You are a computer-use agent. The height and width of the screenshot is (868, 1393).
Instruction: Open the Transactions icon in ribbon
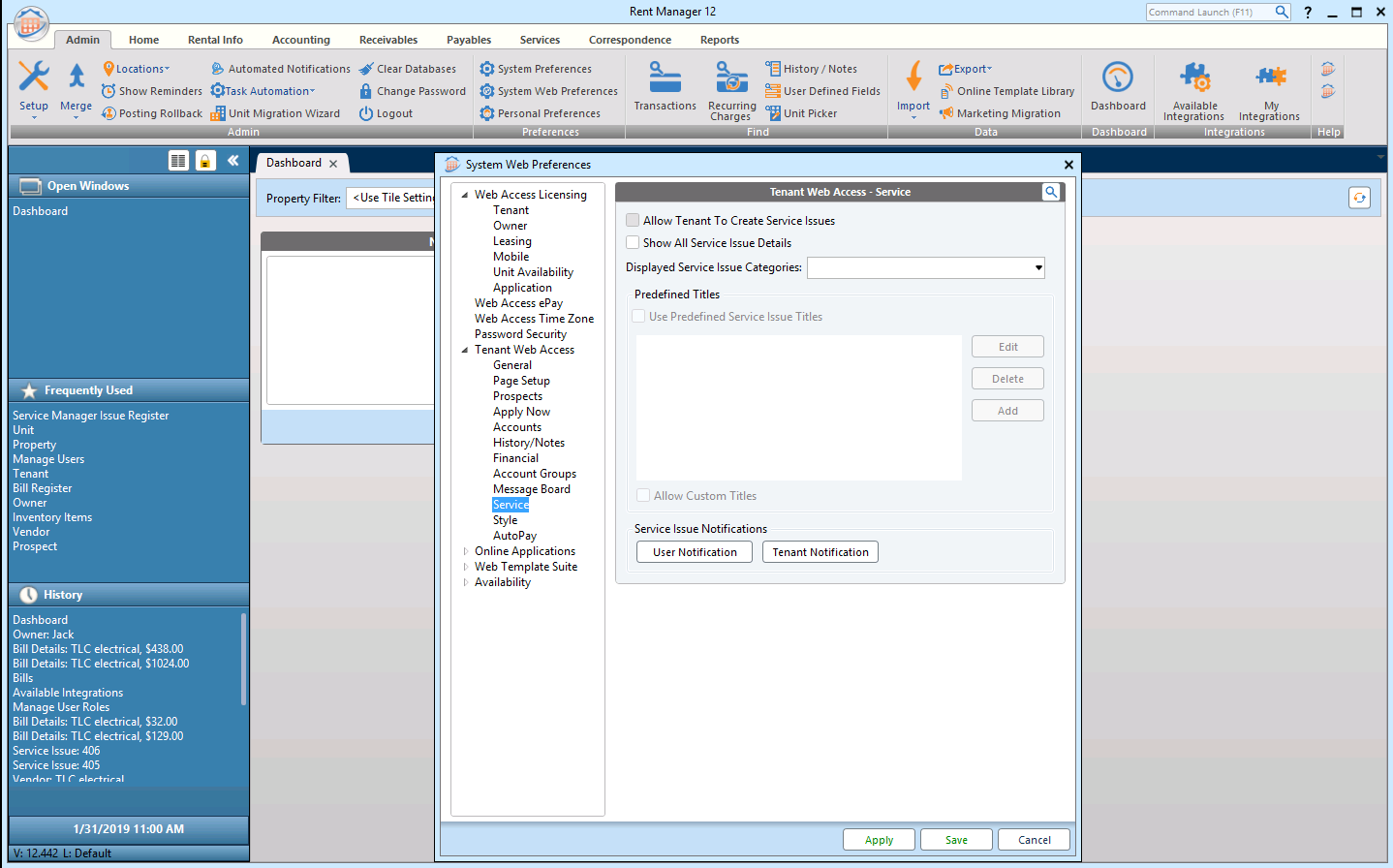tap(665, 77)
